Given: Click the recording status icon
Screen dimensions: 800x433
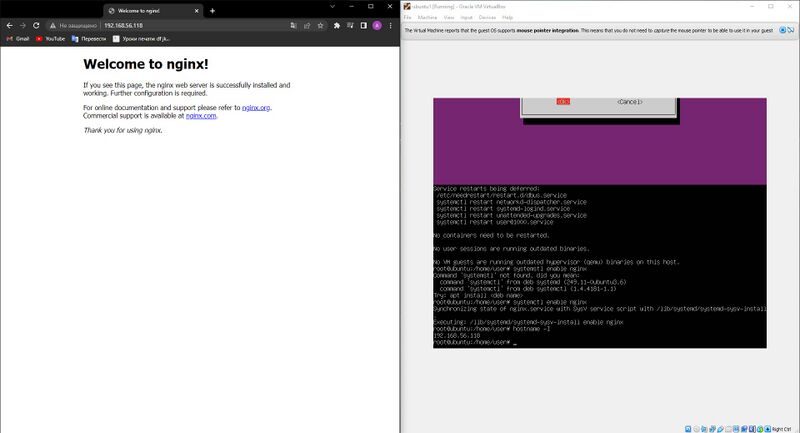Looking at the screenshot, I should tap(744, 429).
